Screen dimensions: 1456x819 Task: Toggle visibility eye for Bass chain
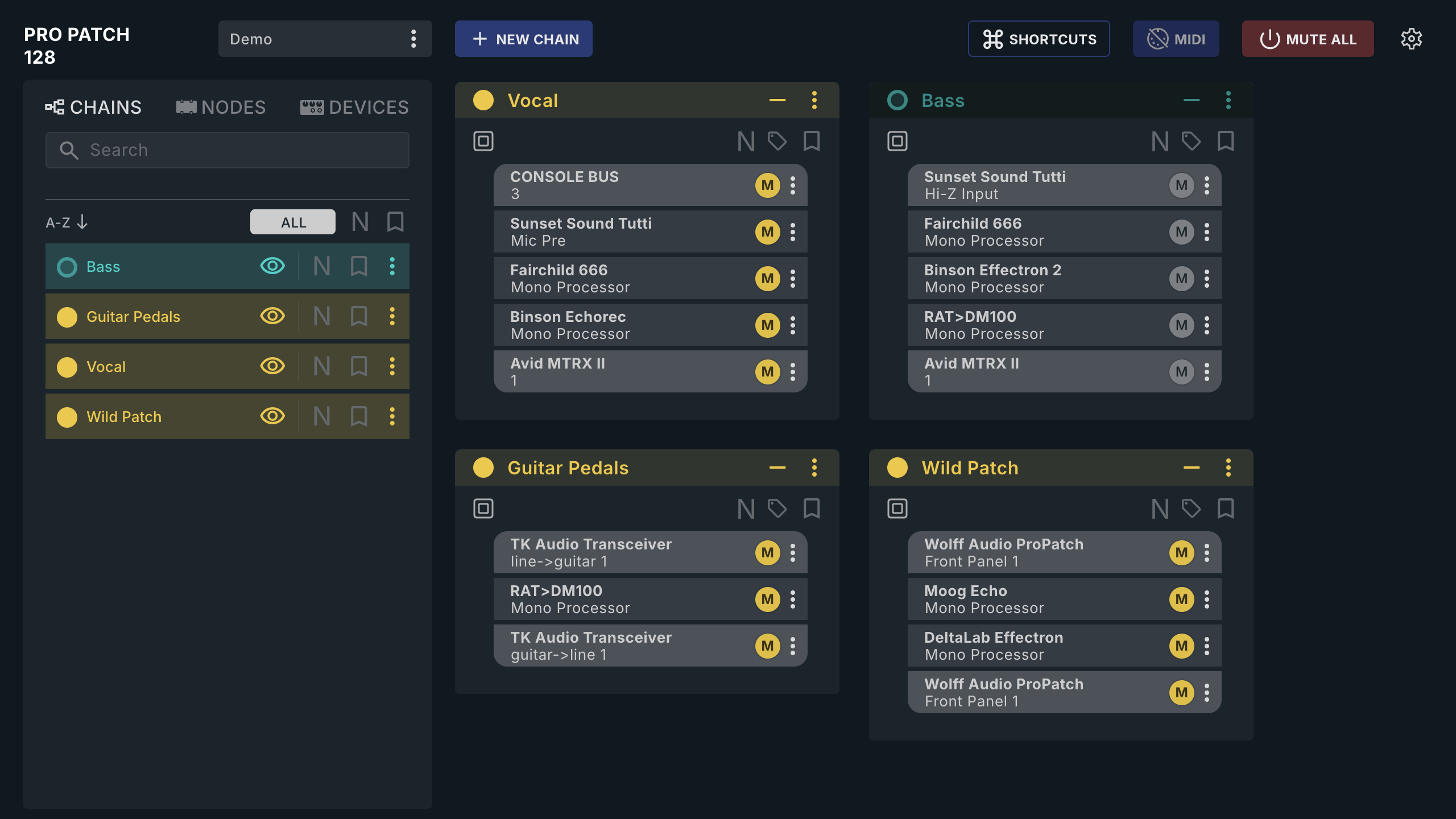point(272,266)
